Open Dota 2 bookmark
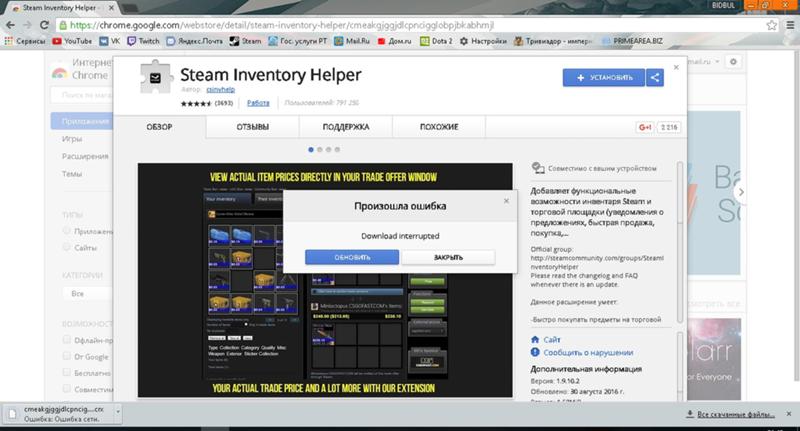Image resolution: width=800 pixels, height=431 pixels. [x=436, y=41]
